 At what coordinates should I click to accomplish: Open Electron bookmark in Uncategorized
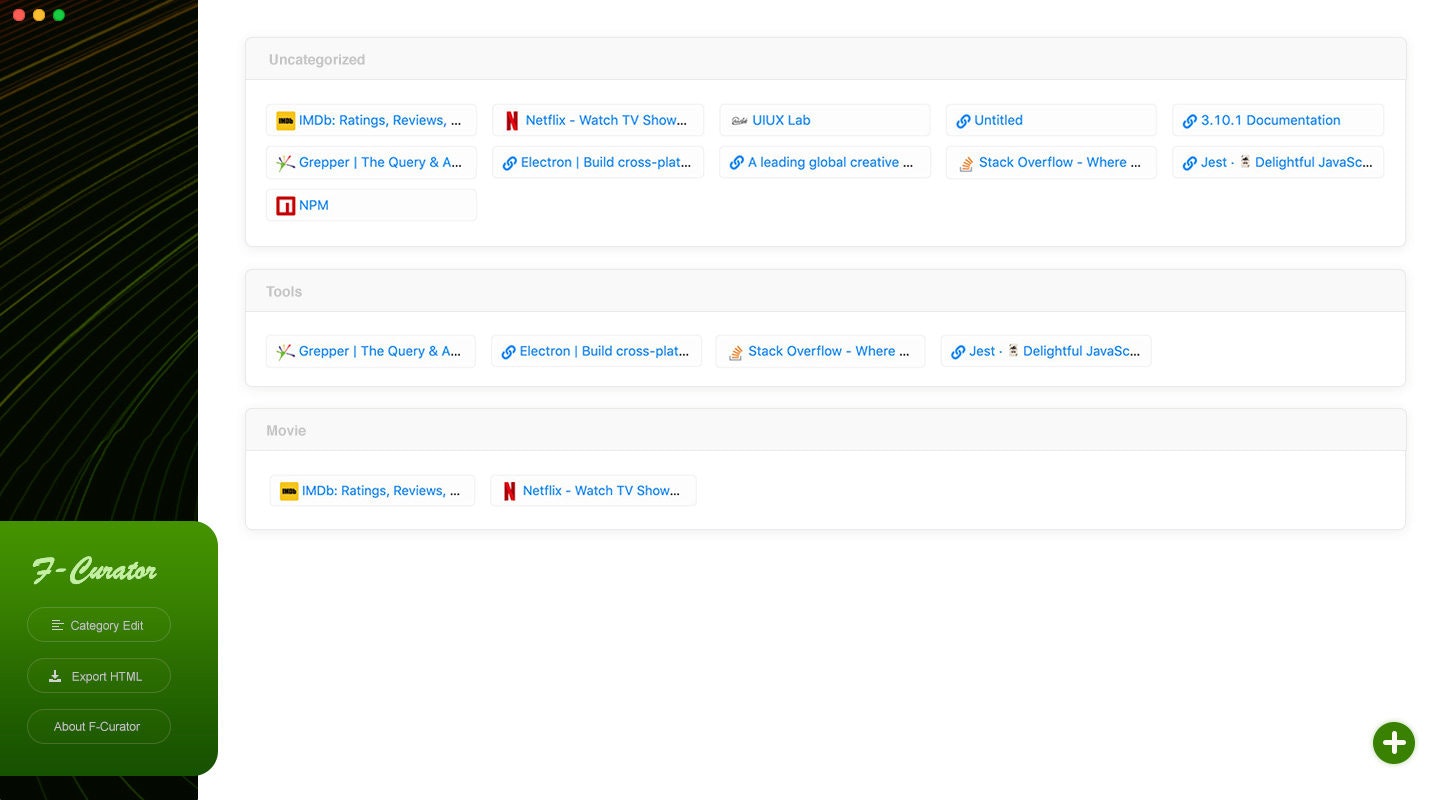point(598,162)
